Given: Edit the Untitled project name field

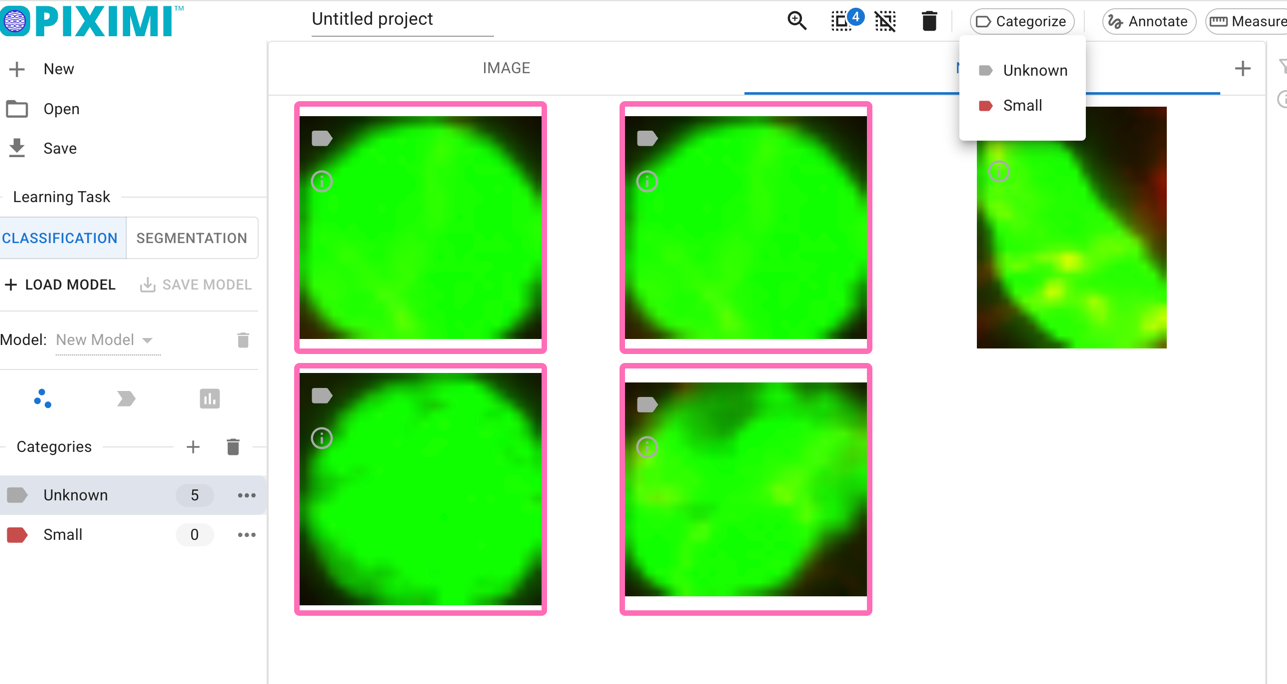Looking at the screenshot, I should (402, 20).
